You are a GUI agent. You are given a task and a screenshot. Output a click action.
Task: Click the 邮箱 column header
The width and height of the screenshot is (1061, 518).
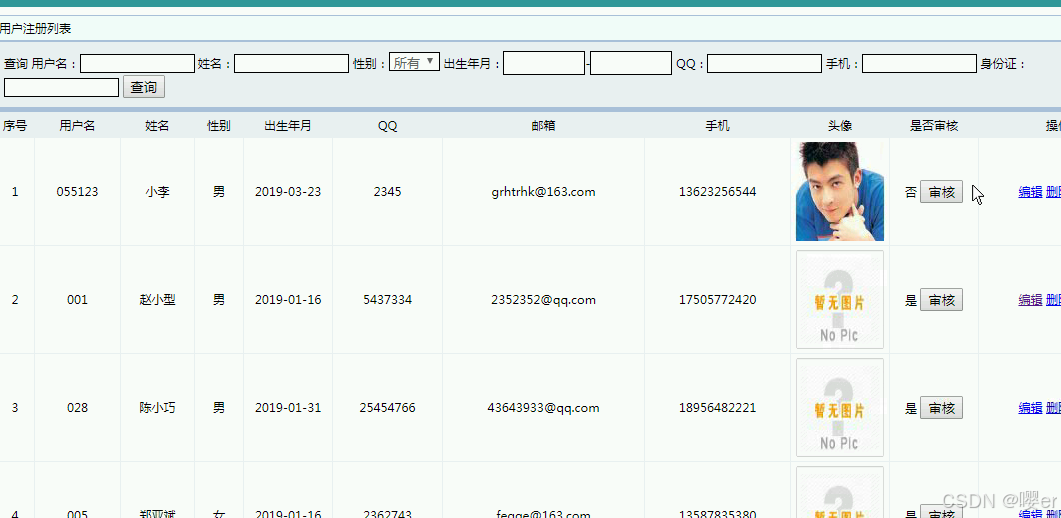(x=543, y=126)
